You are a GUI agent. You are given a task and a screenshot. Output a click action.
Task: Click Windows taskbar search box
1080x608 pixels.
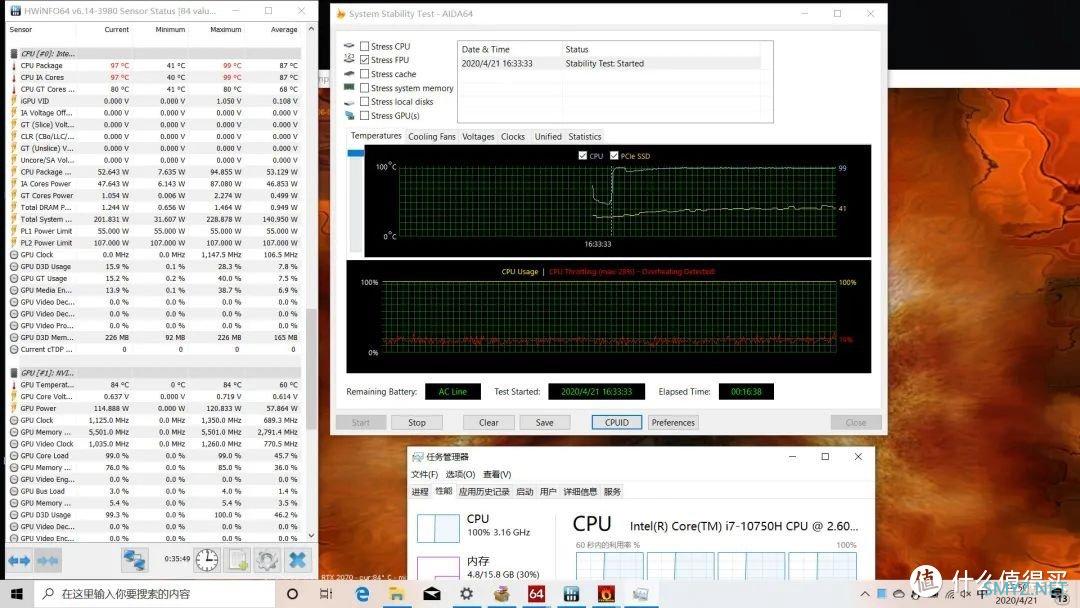155,594
